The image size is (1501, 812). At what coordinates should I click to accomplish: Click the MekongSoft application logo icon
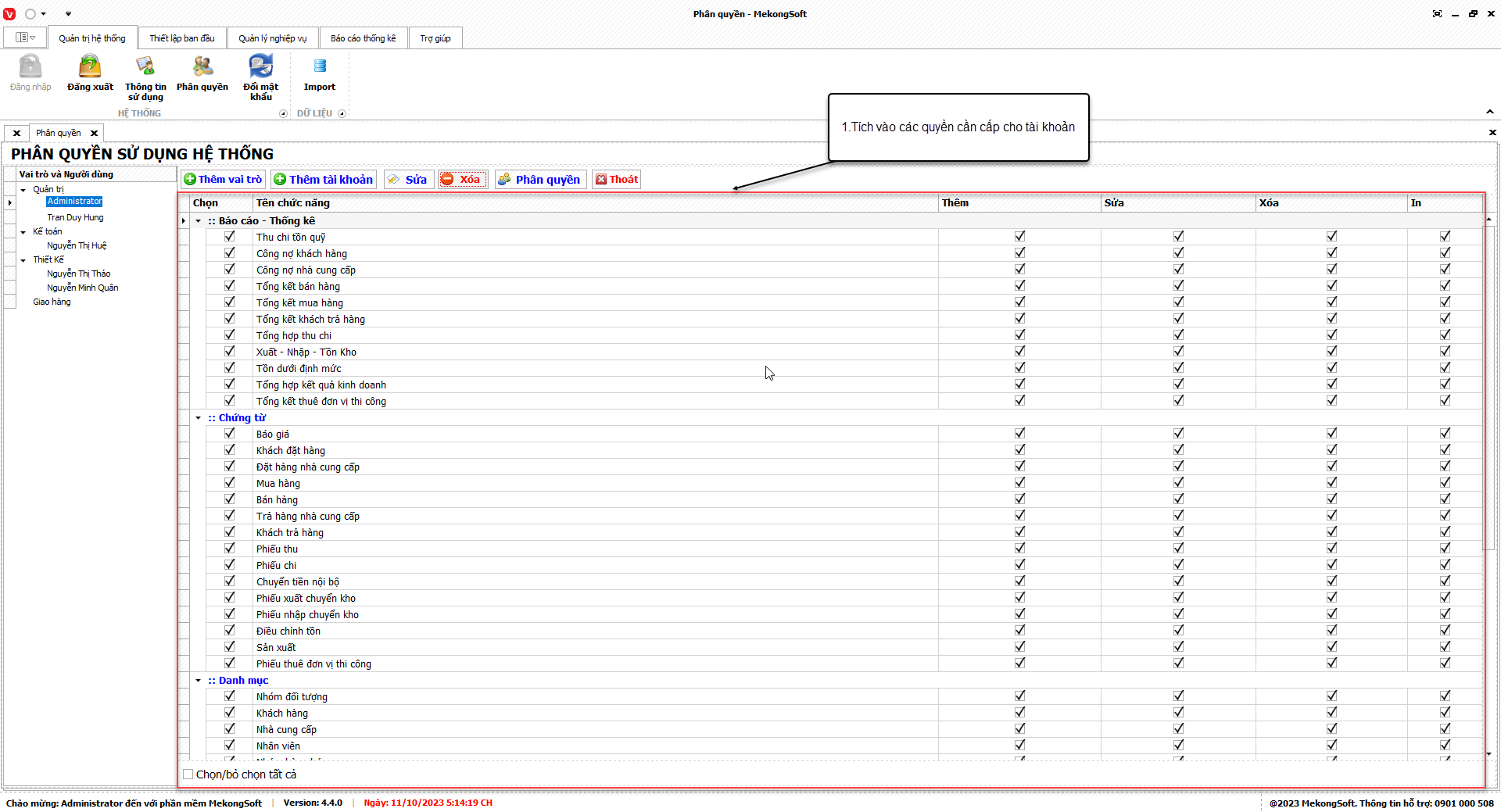point(9,14)
